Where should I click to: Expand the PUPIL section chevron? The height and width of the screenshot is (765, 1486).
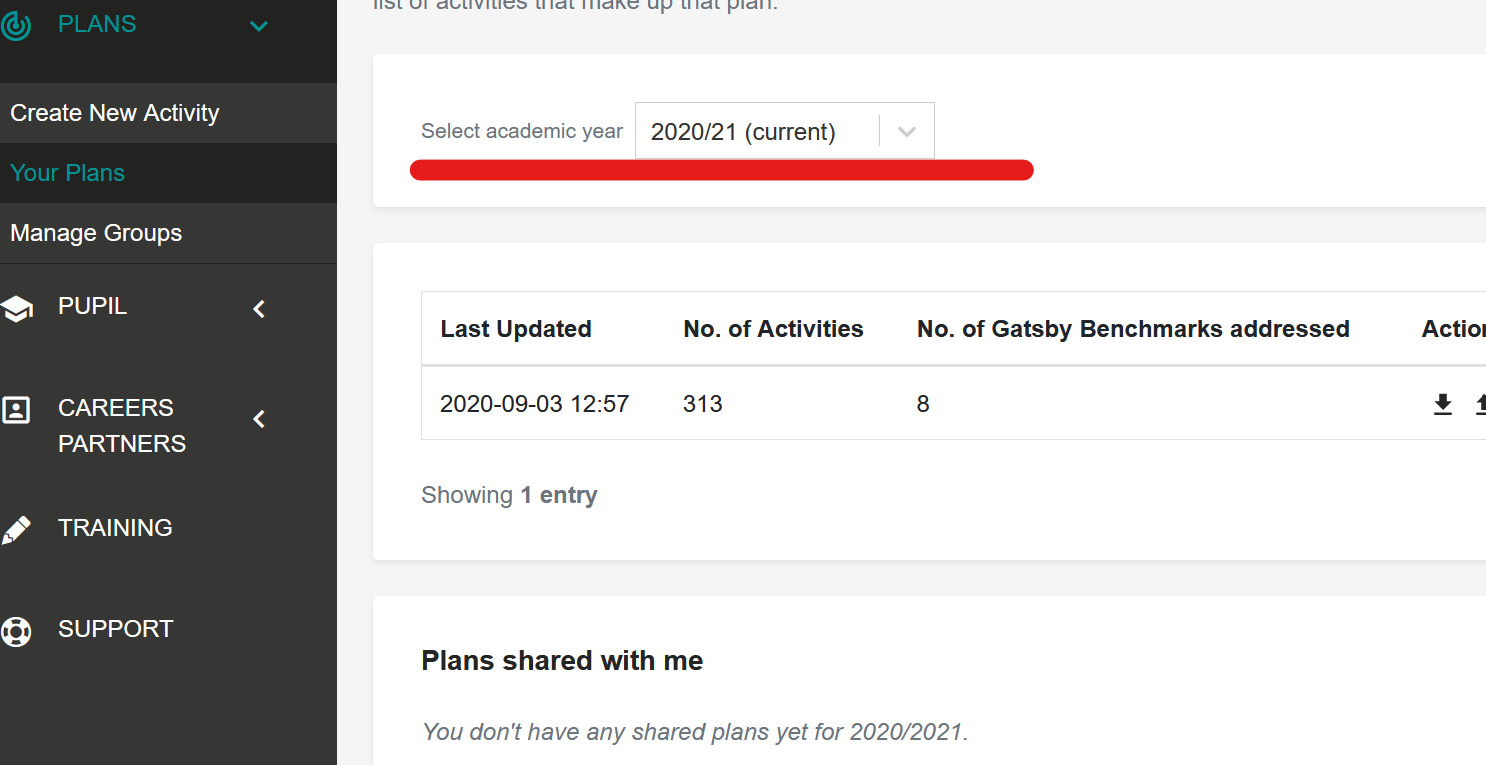pyautogui.click(x=259, y=309)
